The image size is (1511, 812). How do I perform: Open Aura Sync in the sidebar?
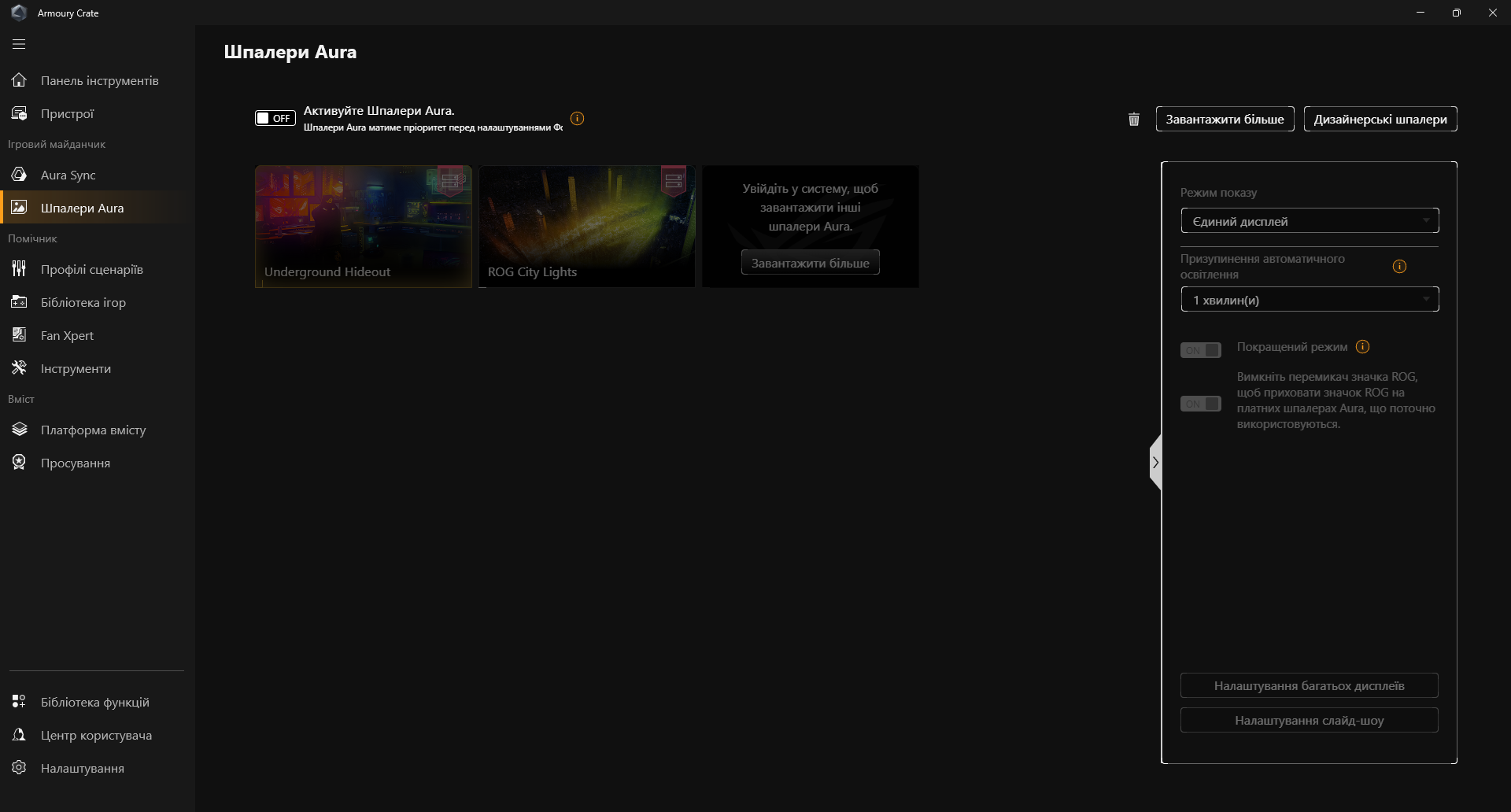pyautogui.click(x=98, y=175)
